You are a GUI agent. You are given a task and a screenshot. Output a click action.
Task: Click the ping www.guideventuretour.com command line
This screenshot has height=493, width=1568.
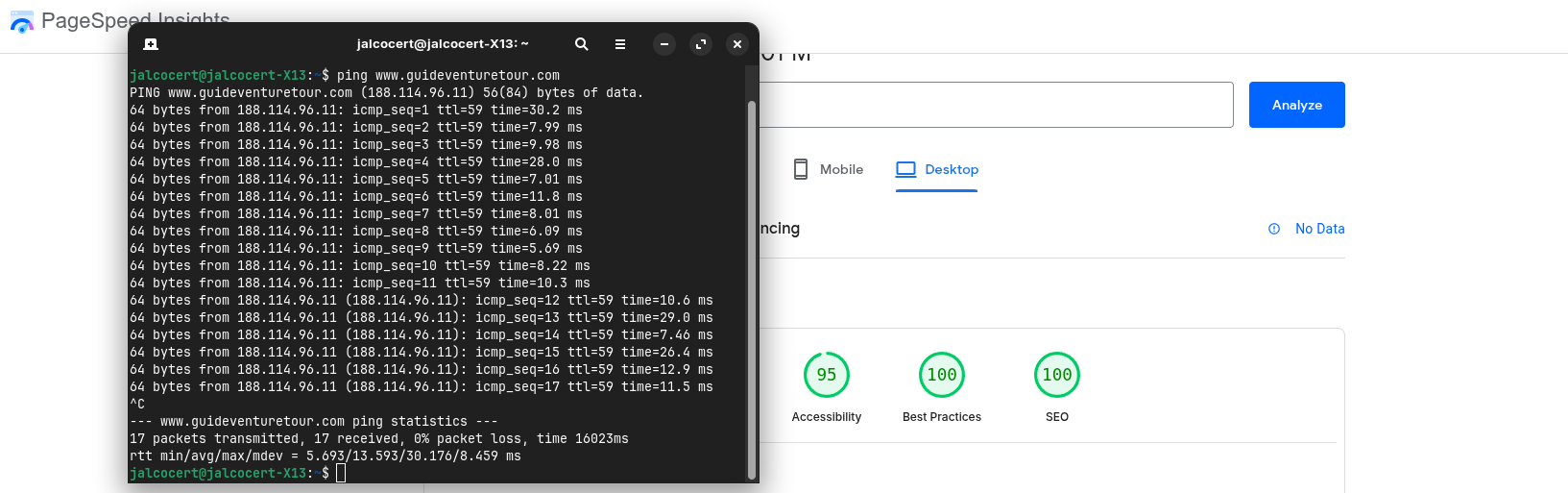pyautogui.click(x=345, y=75)
